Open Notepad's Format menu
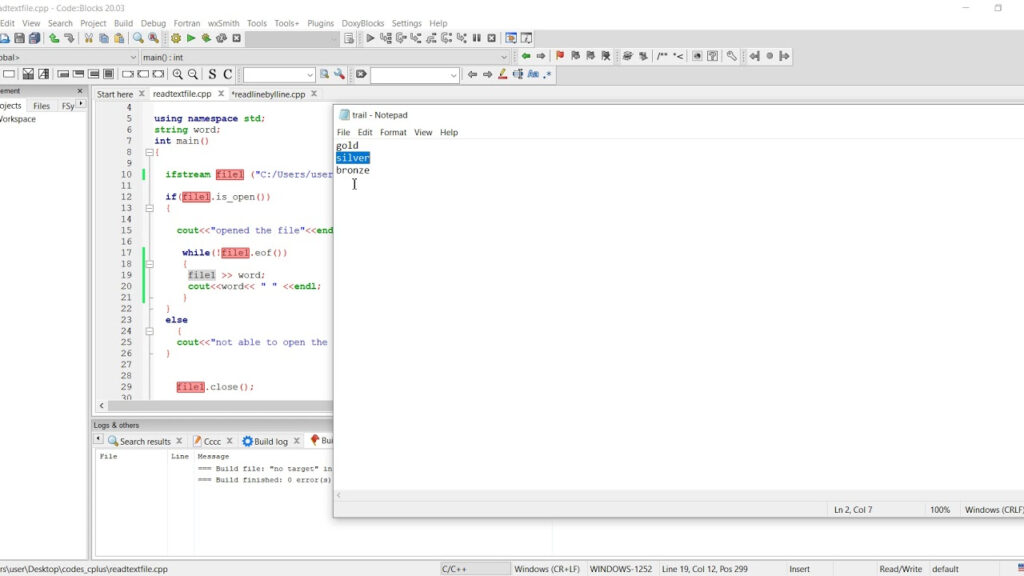1024x576 pixels. click(393, 133)
